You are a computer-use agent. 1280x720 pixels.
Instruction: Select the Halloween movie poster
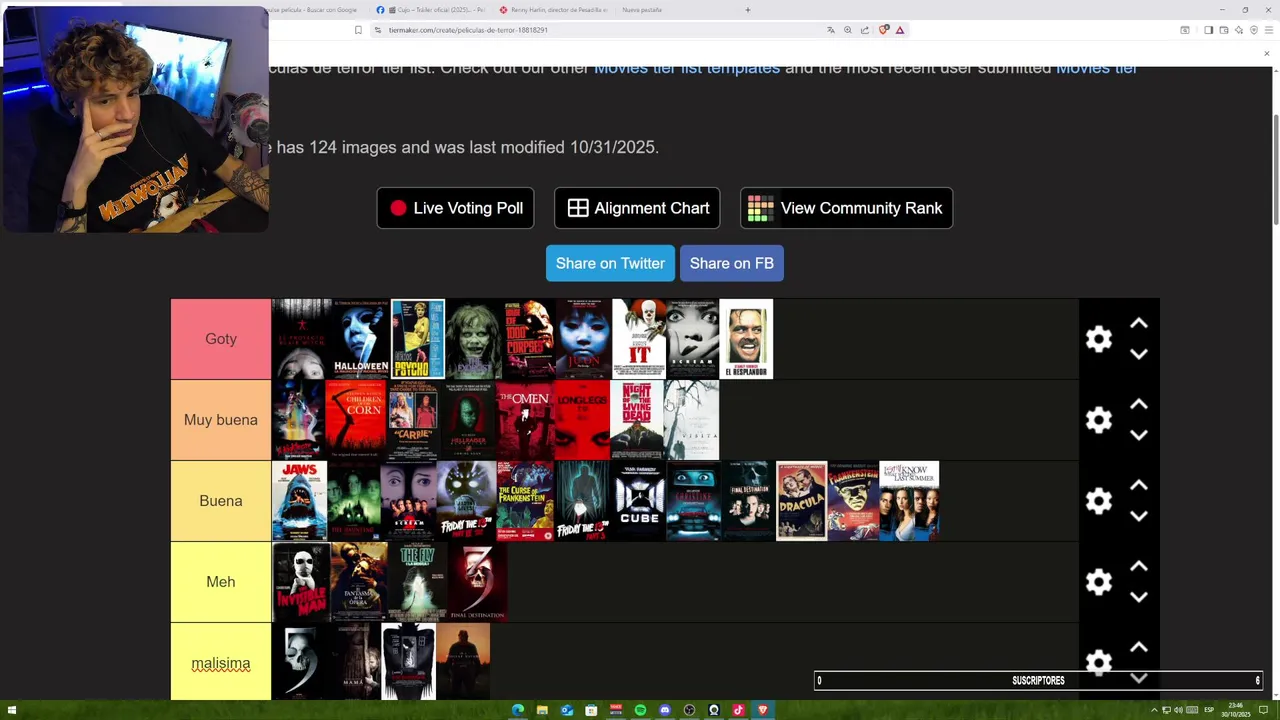point(361,339)
